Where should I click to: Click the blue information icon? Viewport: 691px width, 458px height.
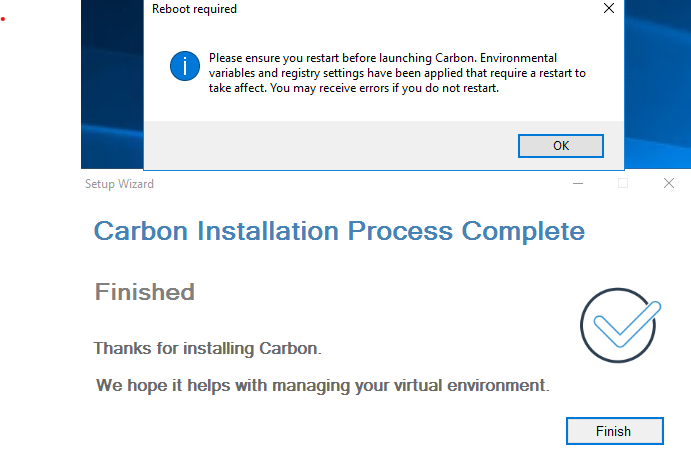pyautogui.click(x=185, y=66)
